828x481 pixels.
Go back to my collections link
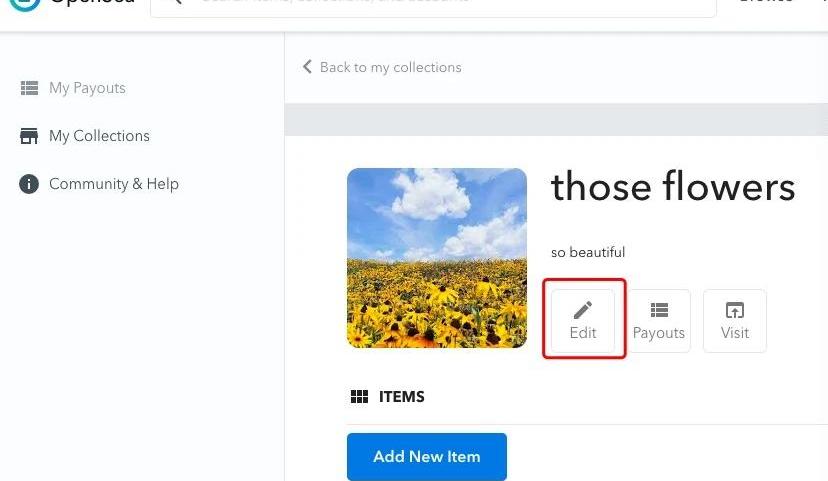(x=390, y=67)
